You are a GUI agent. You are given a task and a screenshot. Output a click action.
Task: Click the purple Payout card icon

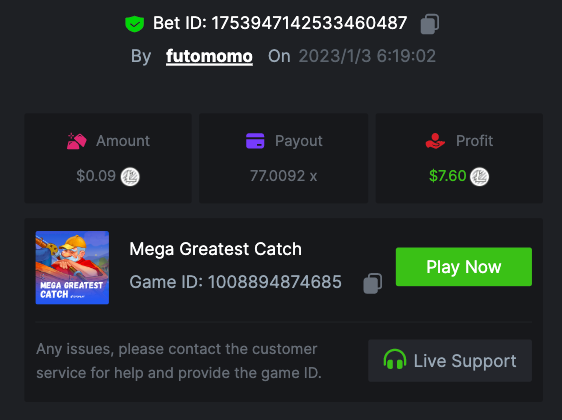click(x=255, y=141)
